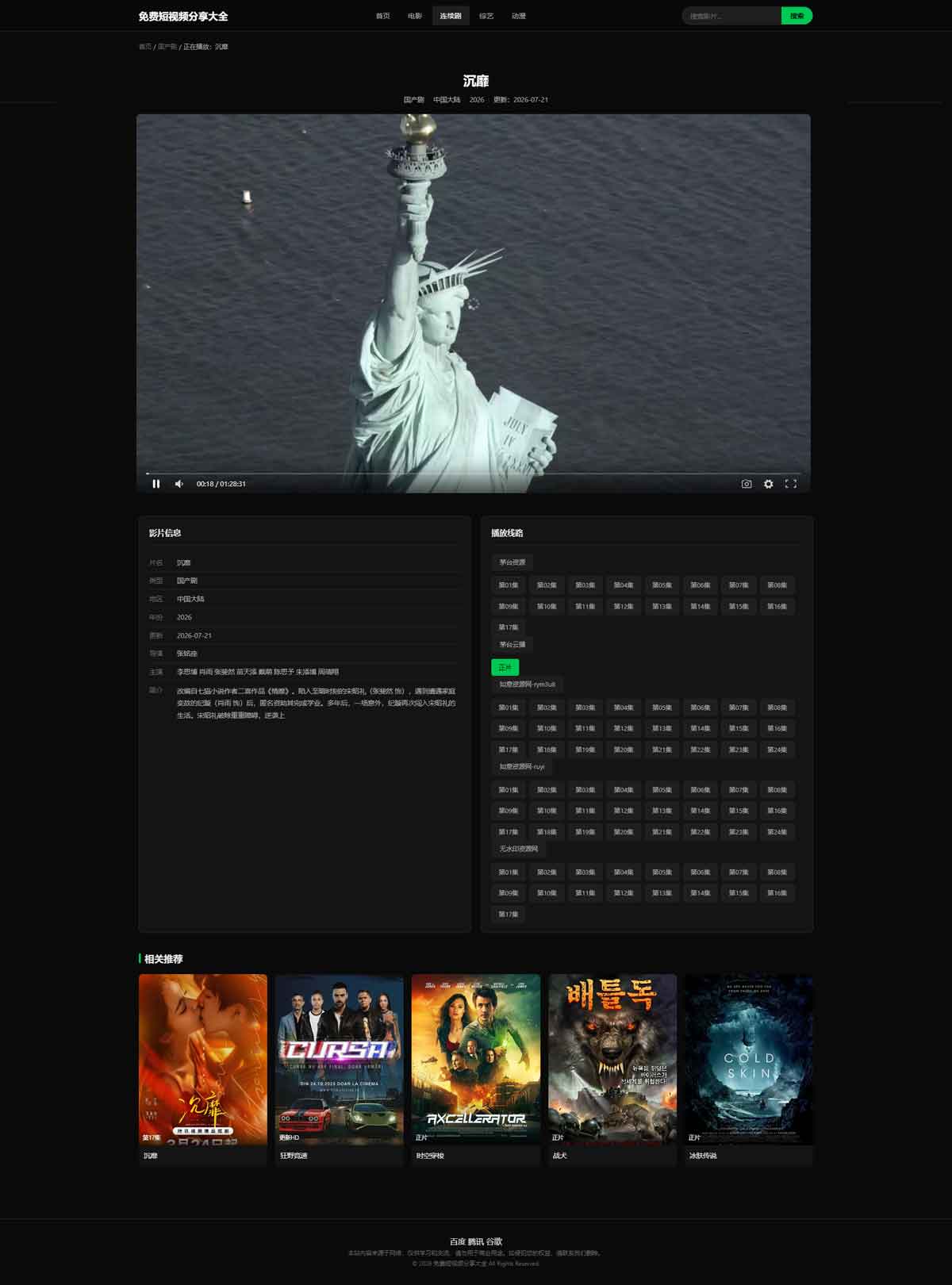Play 第24集 under 如意资源网-ruyi
952x1285 pixels.
click(x=777, y=832)
